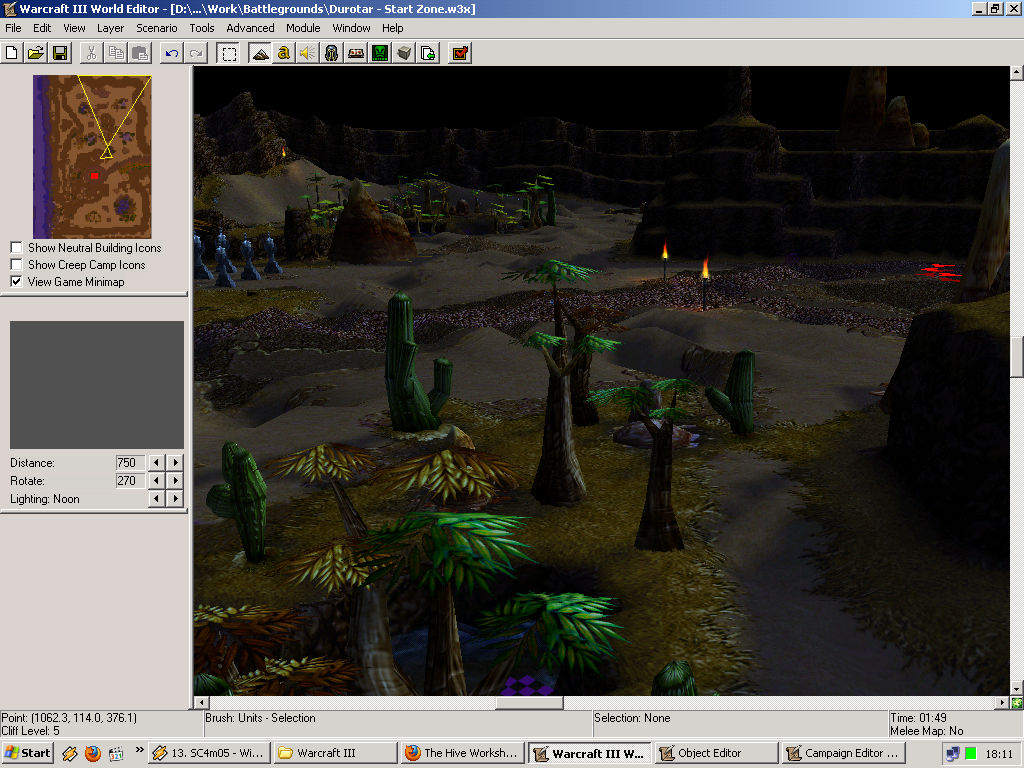Switch to Warcraft III folder window

click(336, 753)
